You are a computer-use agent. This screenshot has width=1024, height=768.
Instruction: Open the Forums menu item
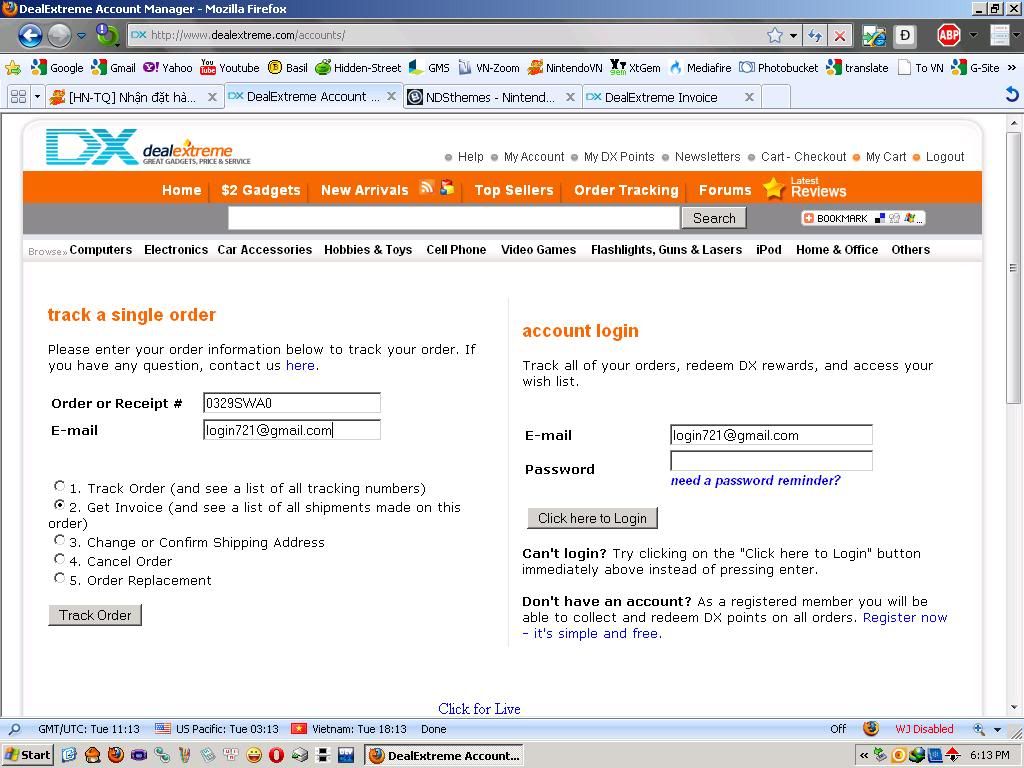coord(725,190)
